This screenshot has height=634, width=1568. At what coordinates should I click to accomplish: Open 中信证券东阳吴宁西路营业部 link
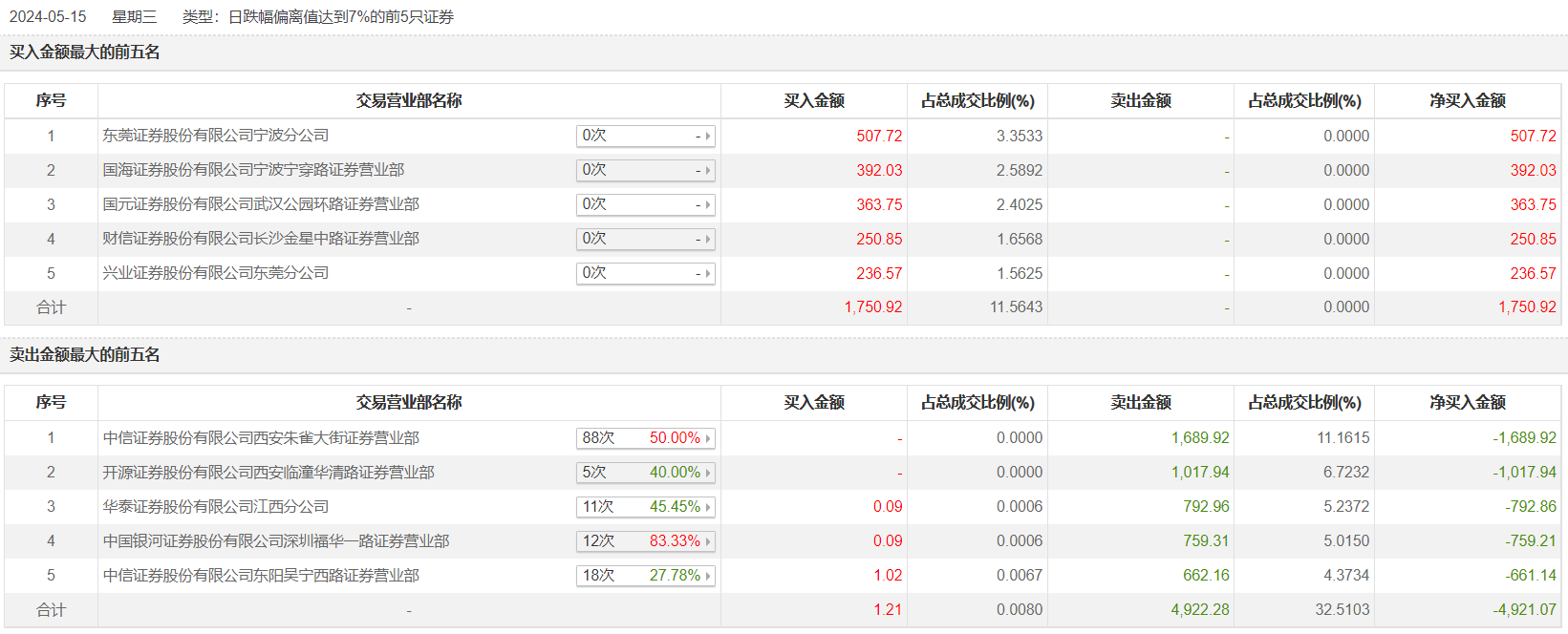(261, 576)
